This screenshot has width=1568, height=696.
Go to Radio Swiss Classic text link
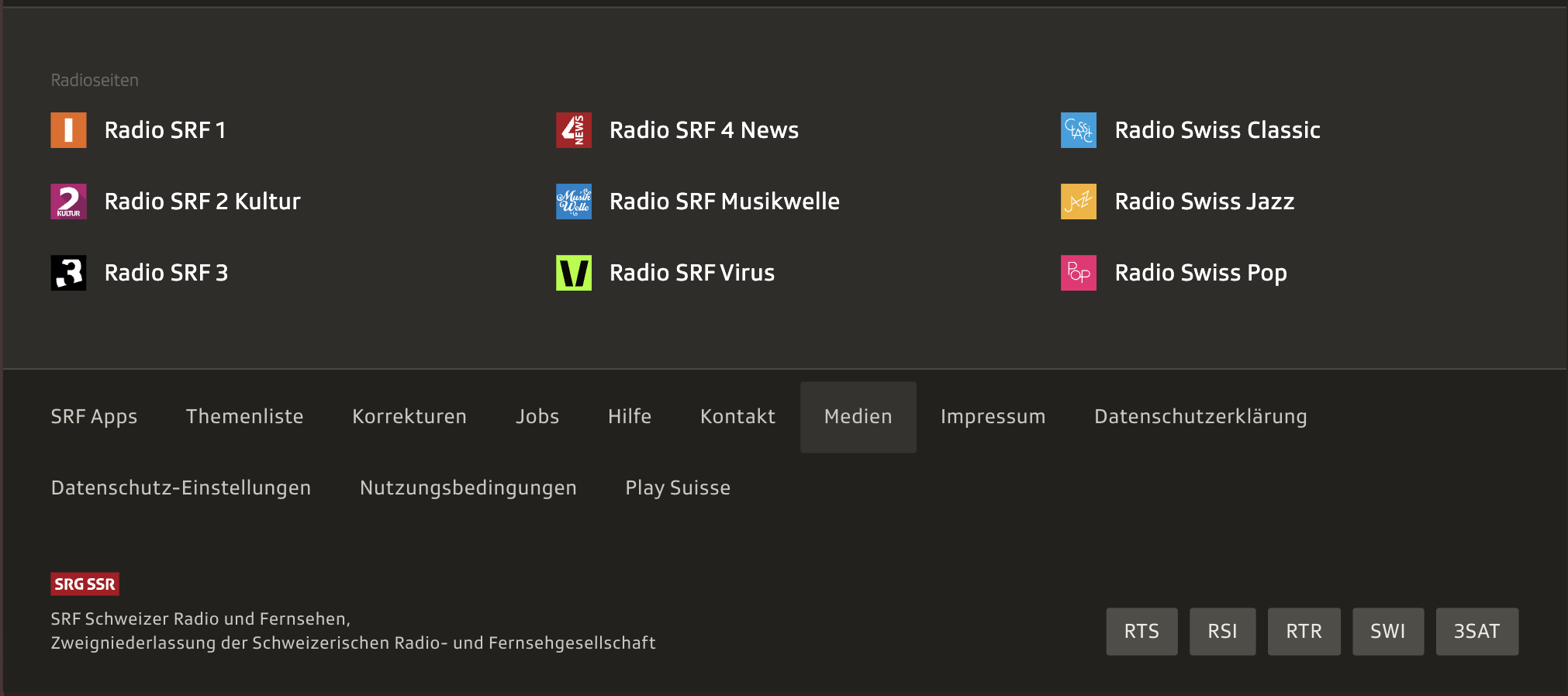coord(1217,130)
